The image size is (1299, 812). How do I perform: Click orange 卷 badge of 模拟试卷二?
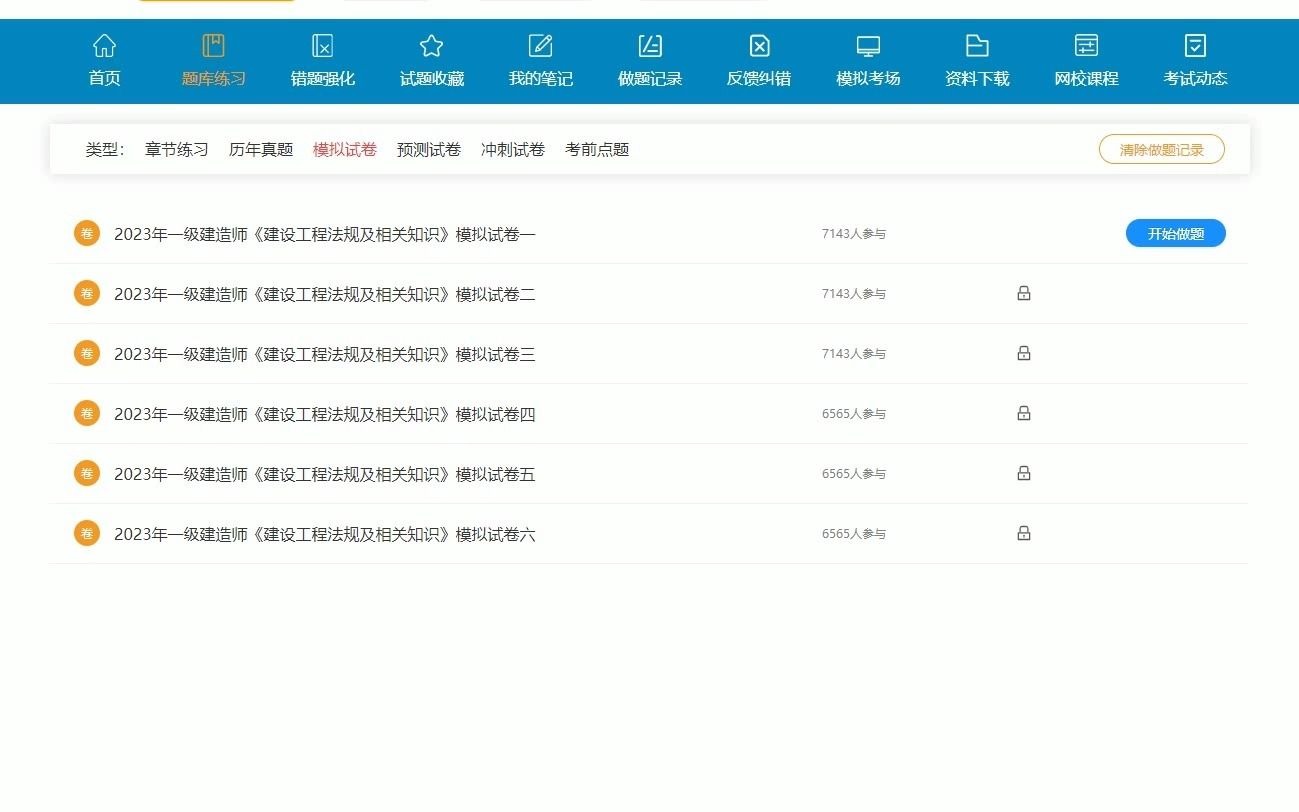point(87,293)
